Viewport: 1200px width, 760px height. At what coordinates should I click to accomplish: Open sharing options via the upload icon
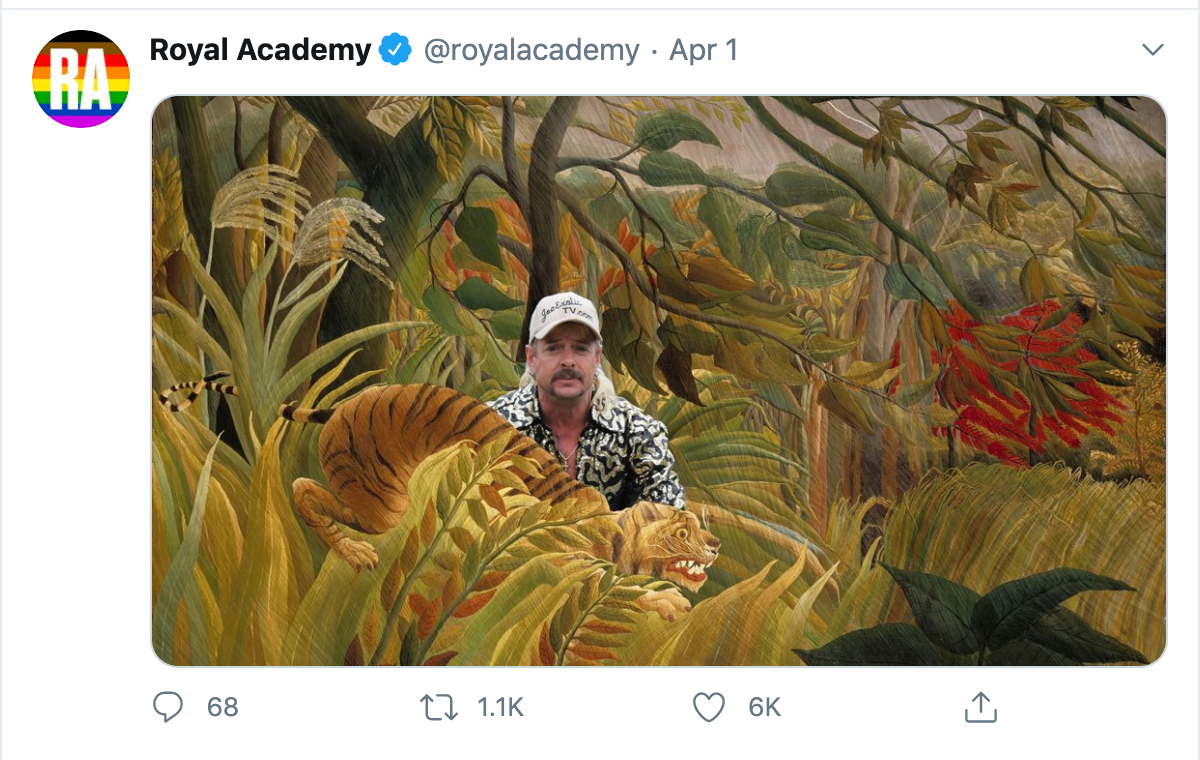pyautogui.click(x=981, y=707)
